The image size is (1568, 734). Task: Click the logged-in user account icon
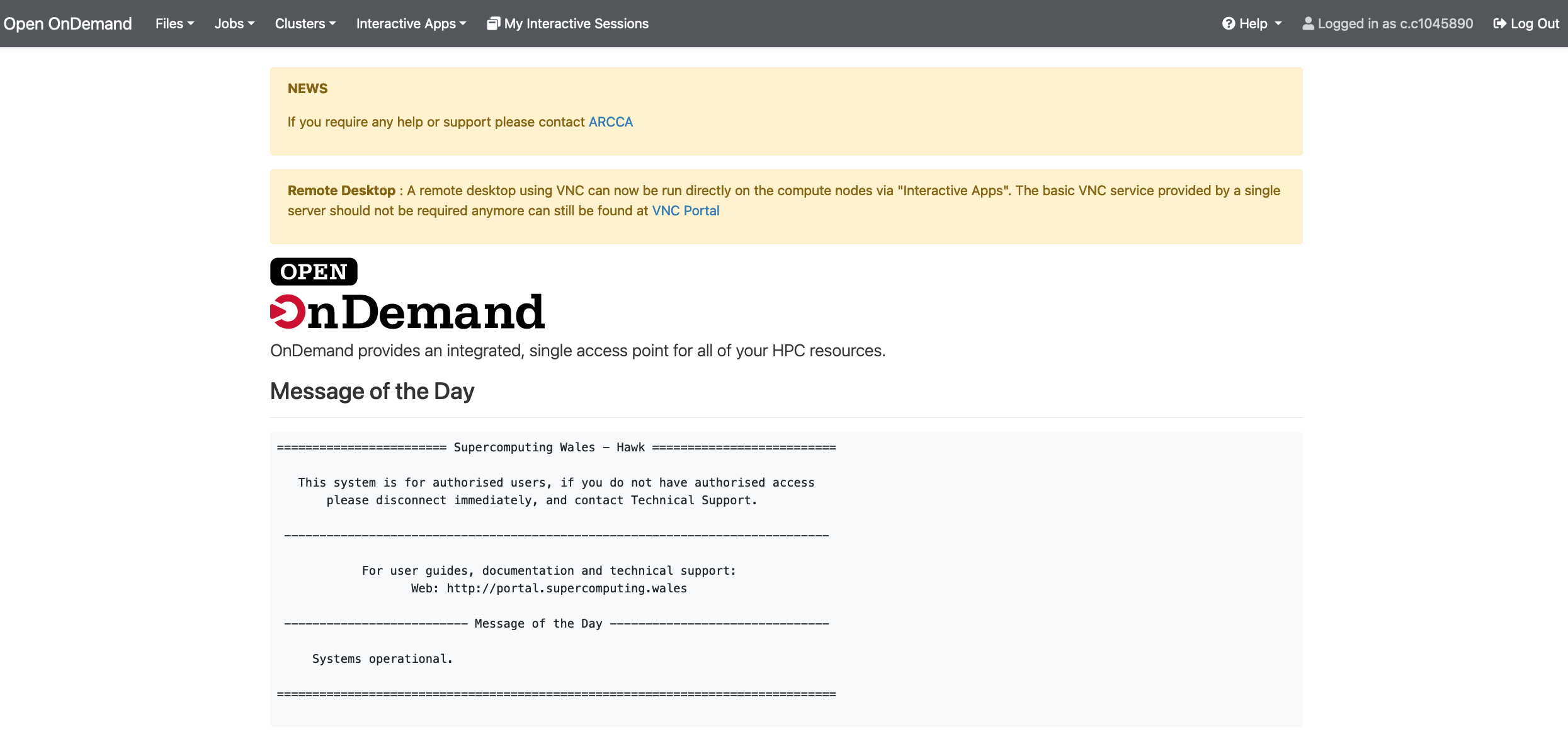tap(1308, 23)
